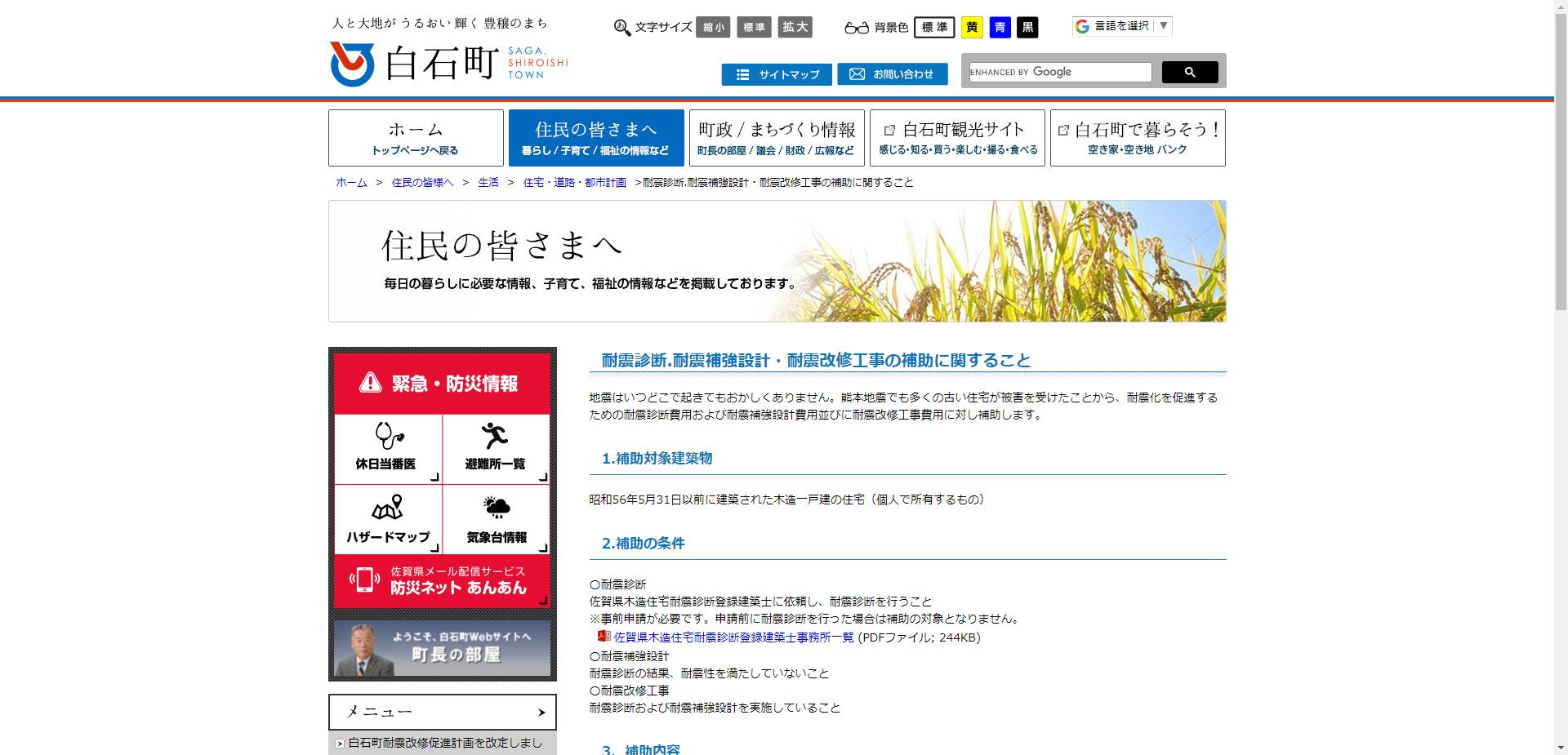The height and width of the screenshot is (755, 1568).
Task: Enlarge text with the 拡大 button
Action: [x=795, y=27]
